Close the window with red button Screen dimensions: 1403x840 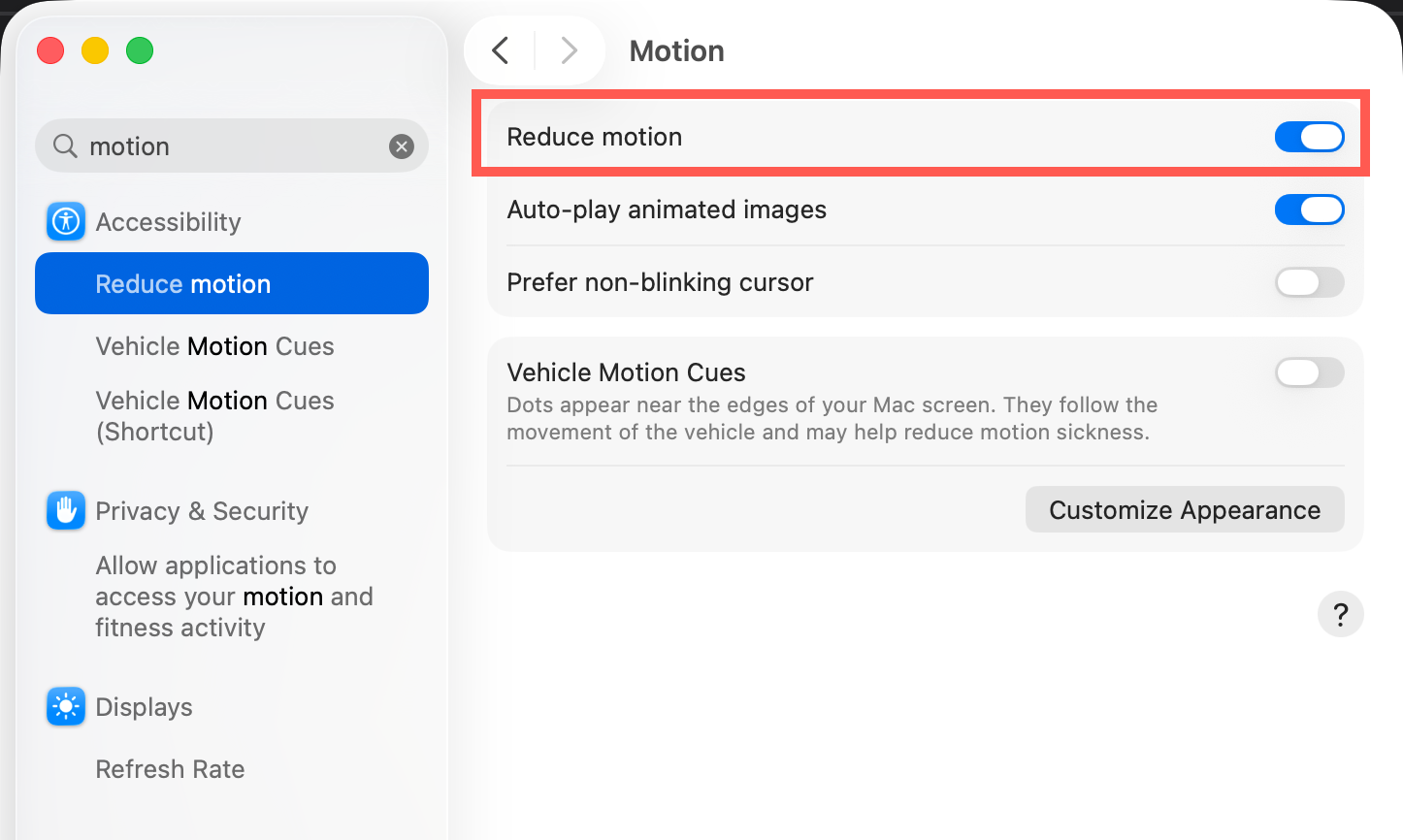[x=50, y=50]
